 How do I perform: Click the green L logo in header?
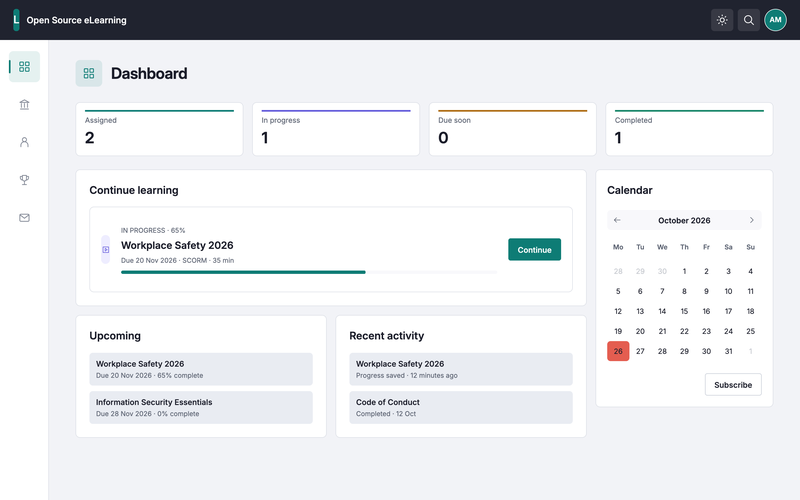[16, 20]
